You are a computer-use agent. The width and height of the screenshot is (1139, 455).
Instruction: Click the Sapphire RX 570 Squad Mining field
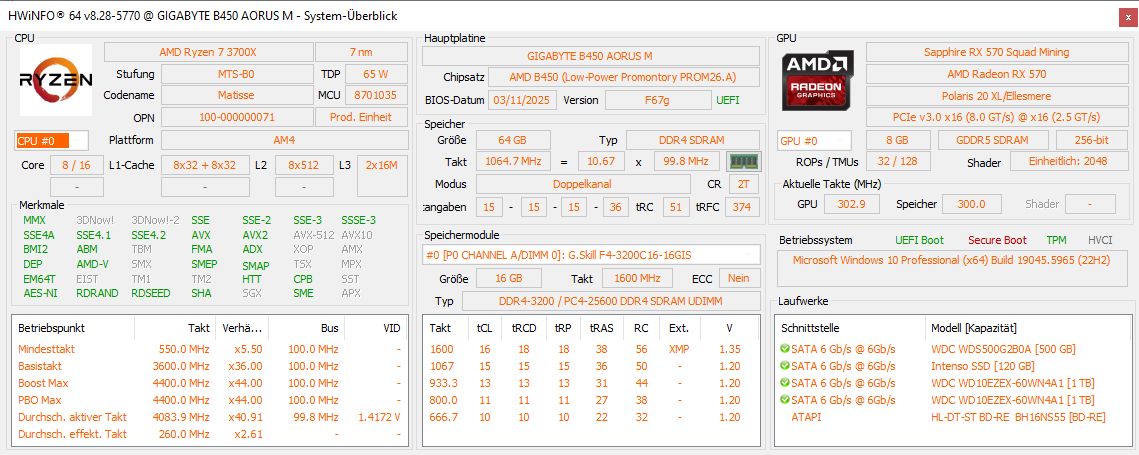click(996, 52)
